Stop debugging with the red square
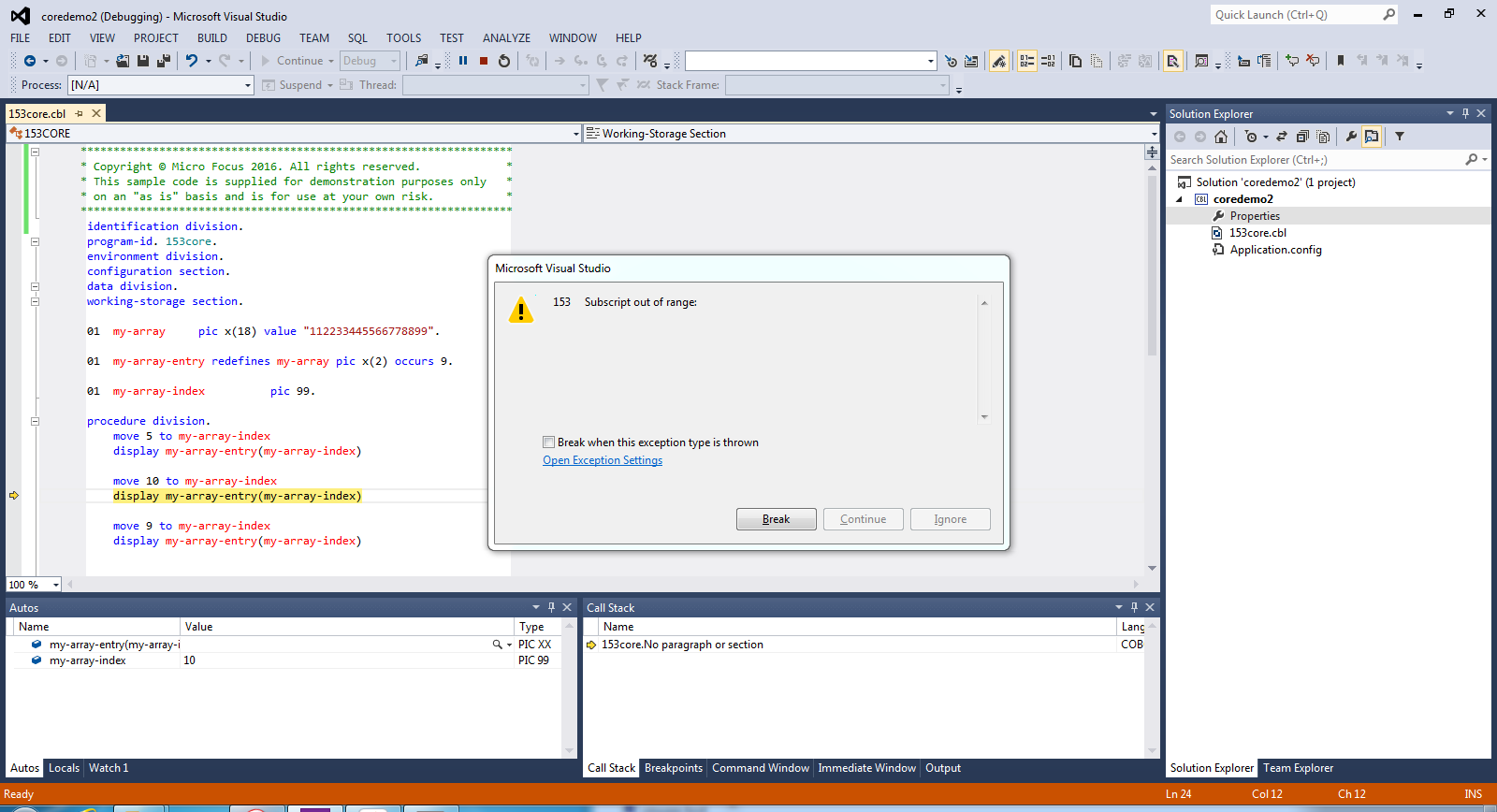This screenshot has height=812, width=1497. 484,61
